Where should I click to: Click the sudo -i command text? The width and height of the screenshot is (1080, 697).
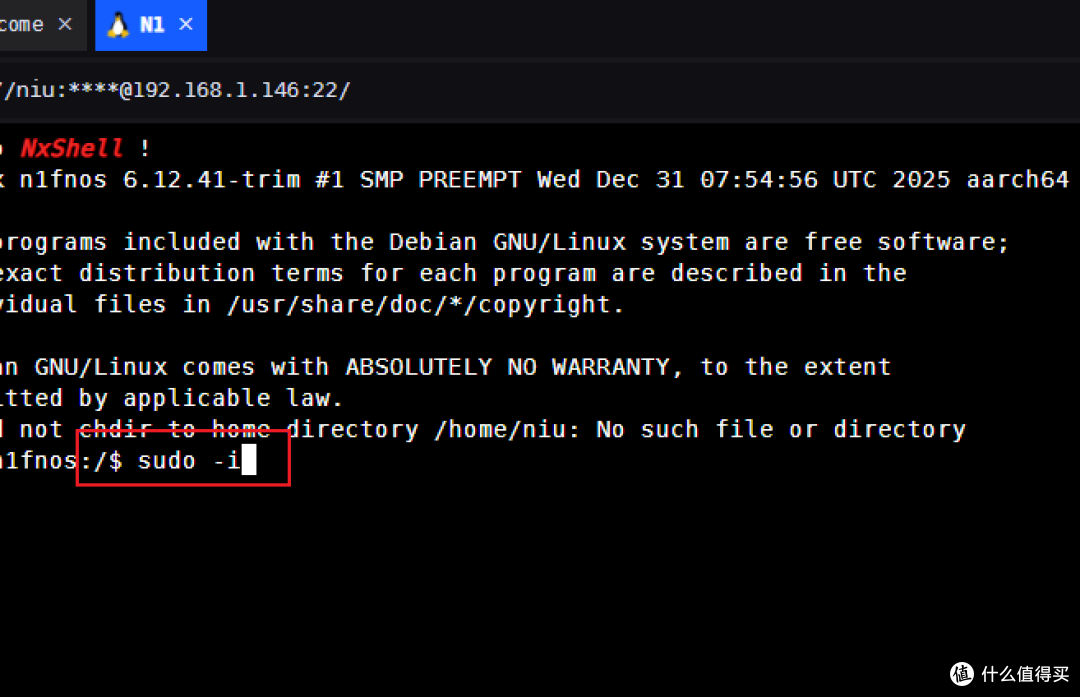[189, 460]
